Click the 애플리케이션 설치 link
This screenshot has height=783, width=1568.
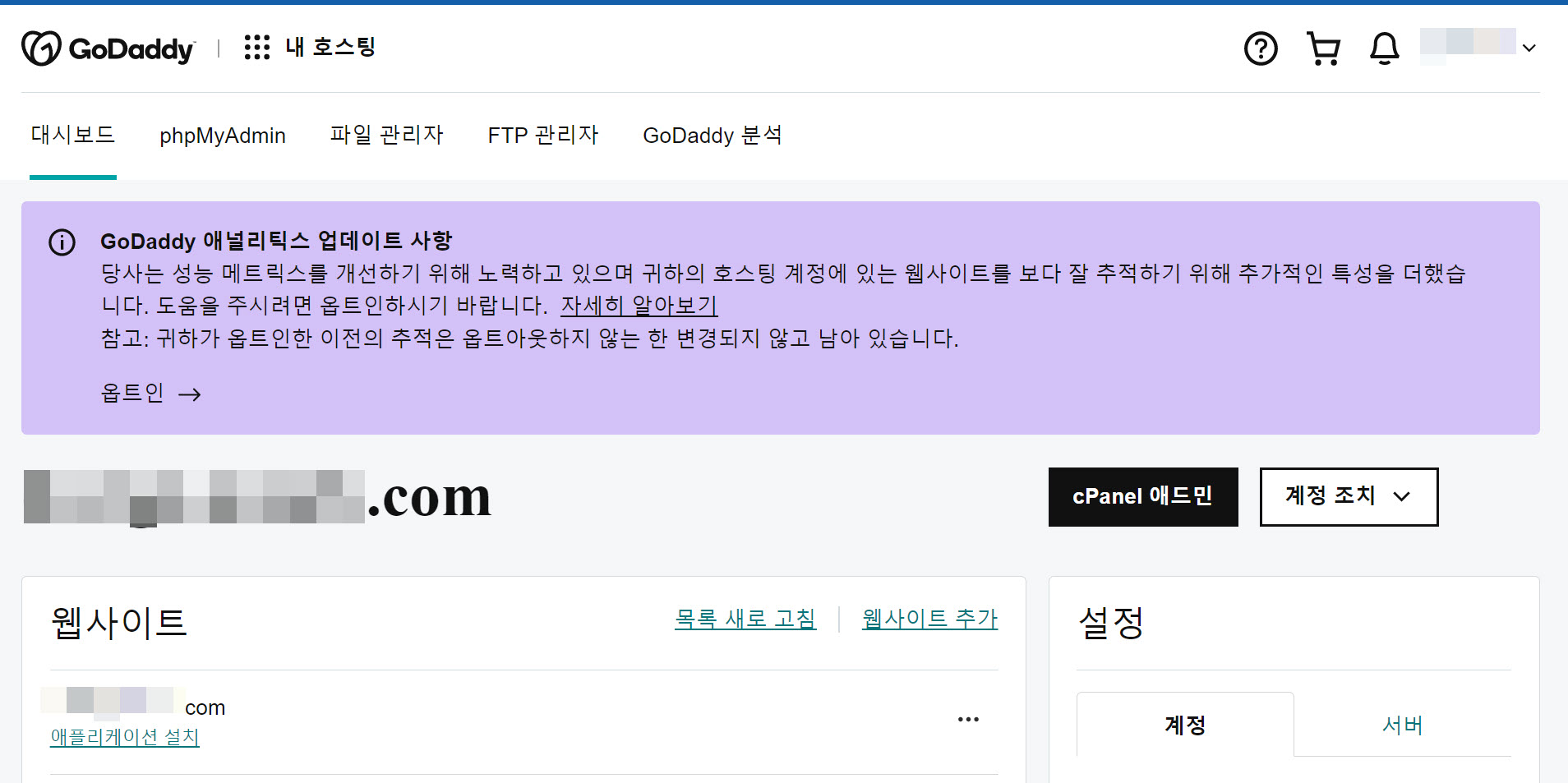point(123,738)
